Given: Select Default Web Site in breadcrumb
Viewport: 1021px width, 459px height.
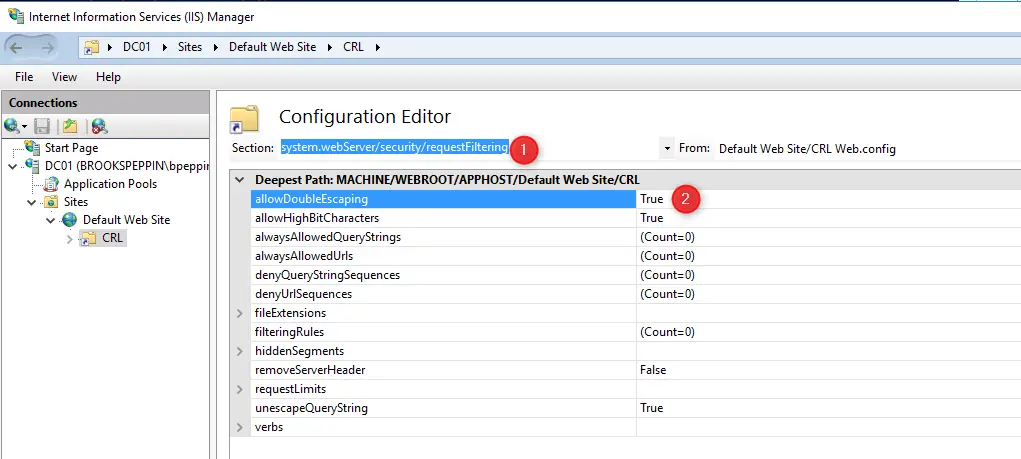Looking at the screenshot, I should (272, 47).
